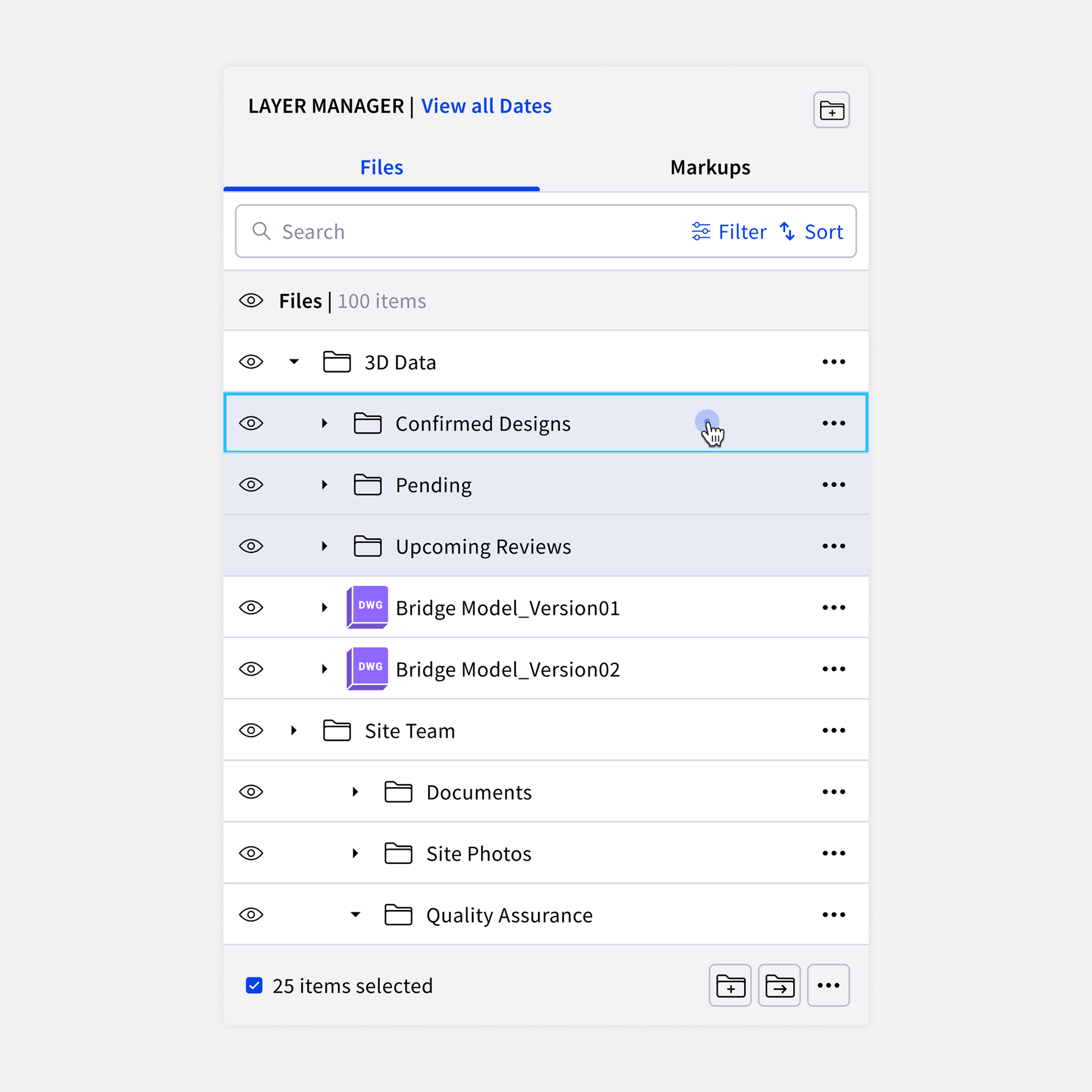Open more options for Confirmed Designs
This screenshot has height=1092, width=1092.
coord(834,423)
